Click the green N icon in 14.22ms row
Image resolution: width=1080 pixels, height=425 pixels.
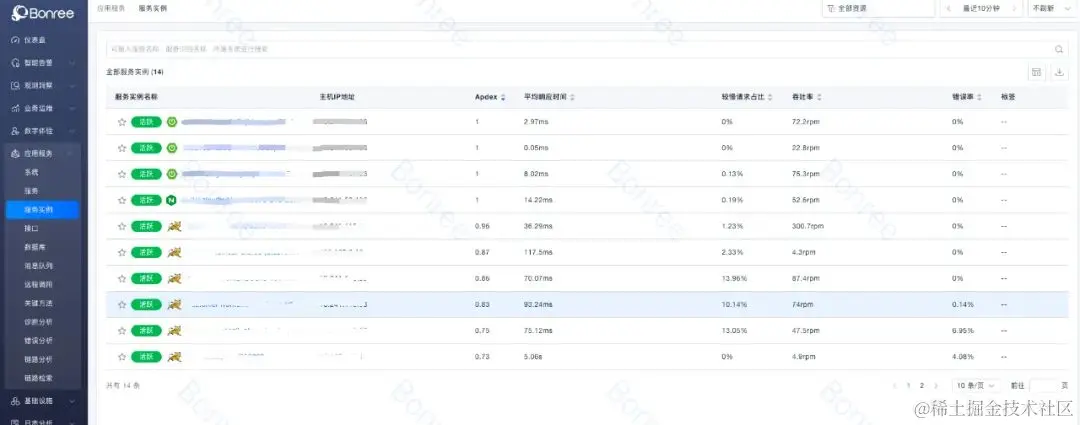coord(172,200)
